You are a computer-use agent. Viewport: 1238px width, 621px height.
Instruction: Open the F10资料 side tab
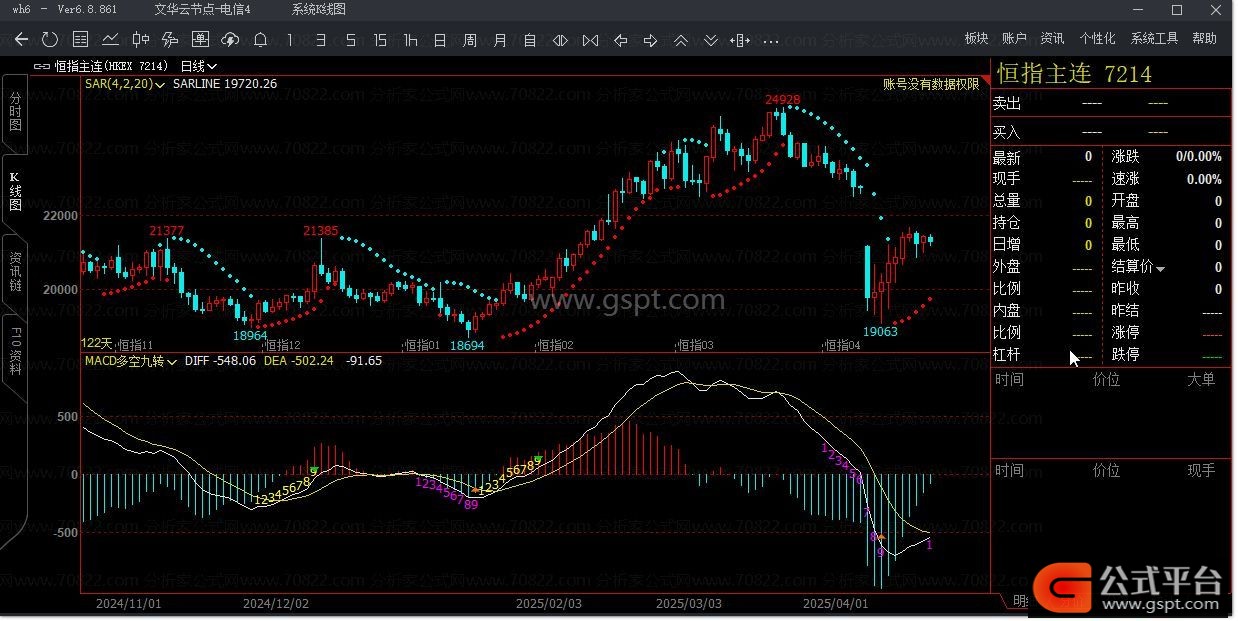[x=15, y=350]
